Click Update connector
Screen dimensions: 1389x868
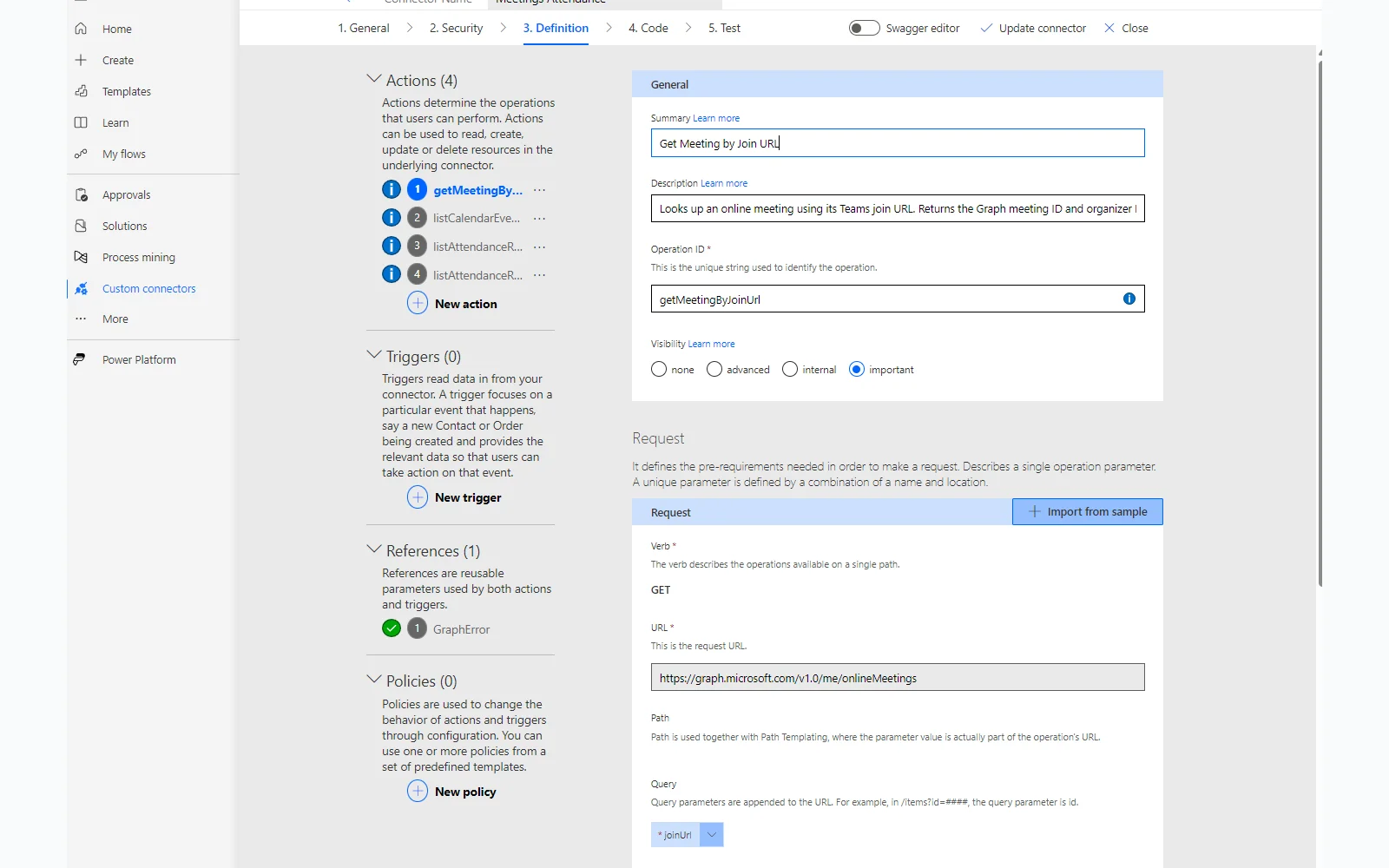(x=1033, y=28)
